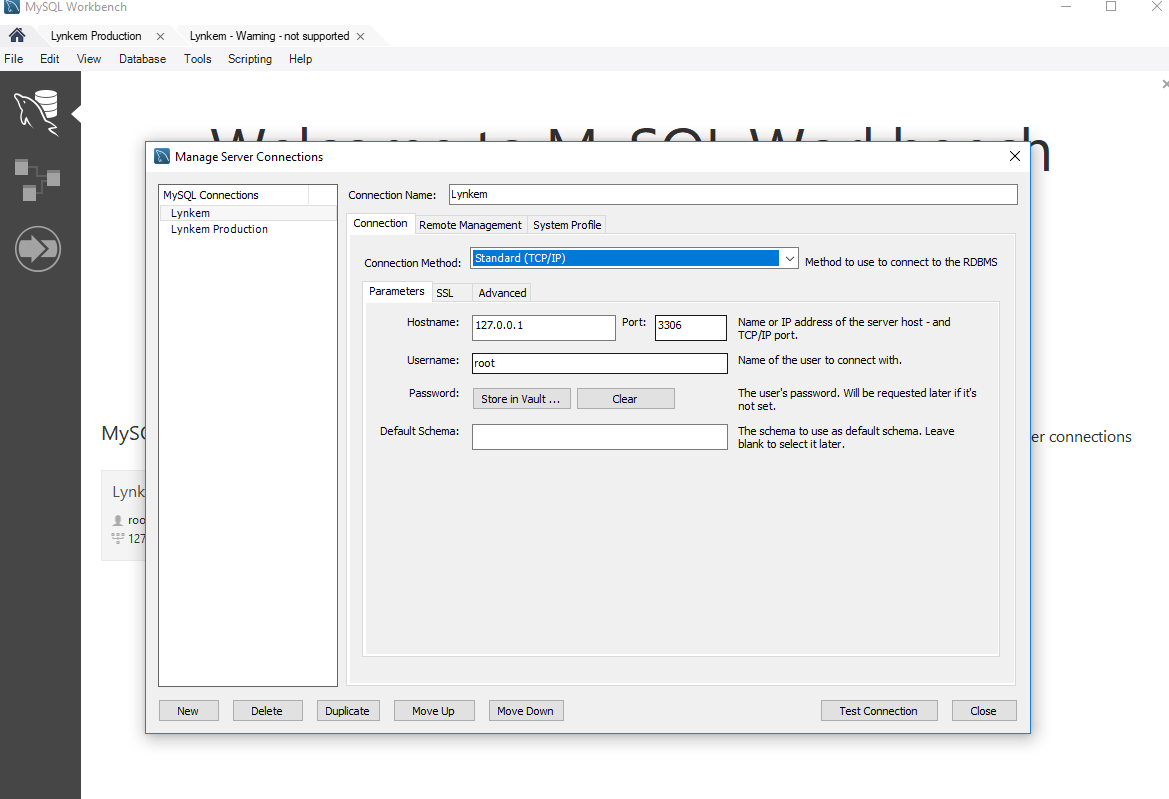1169x799 pixels.
Task: Switch to Lynkem Warning not supported tab
Action: click(270, 36)
